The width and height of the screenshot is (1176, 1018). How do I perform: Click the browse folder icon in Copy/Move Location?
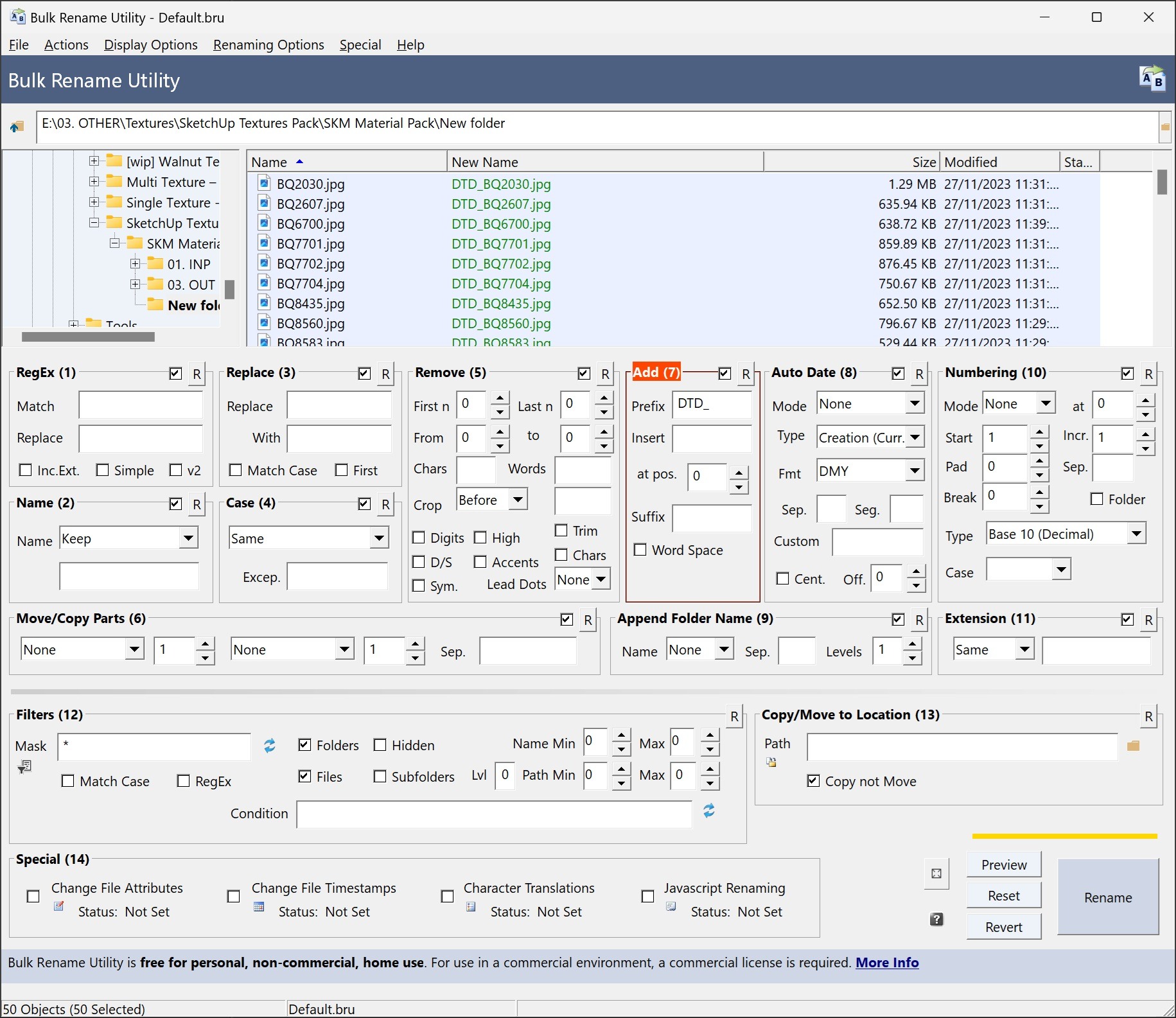(x=1133, y=746)
